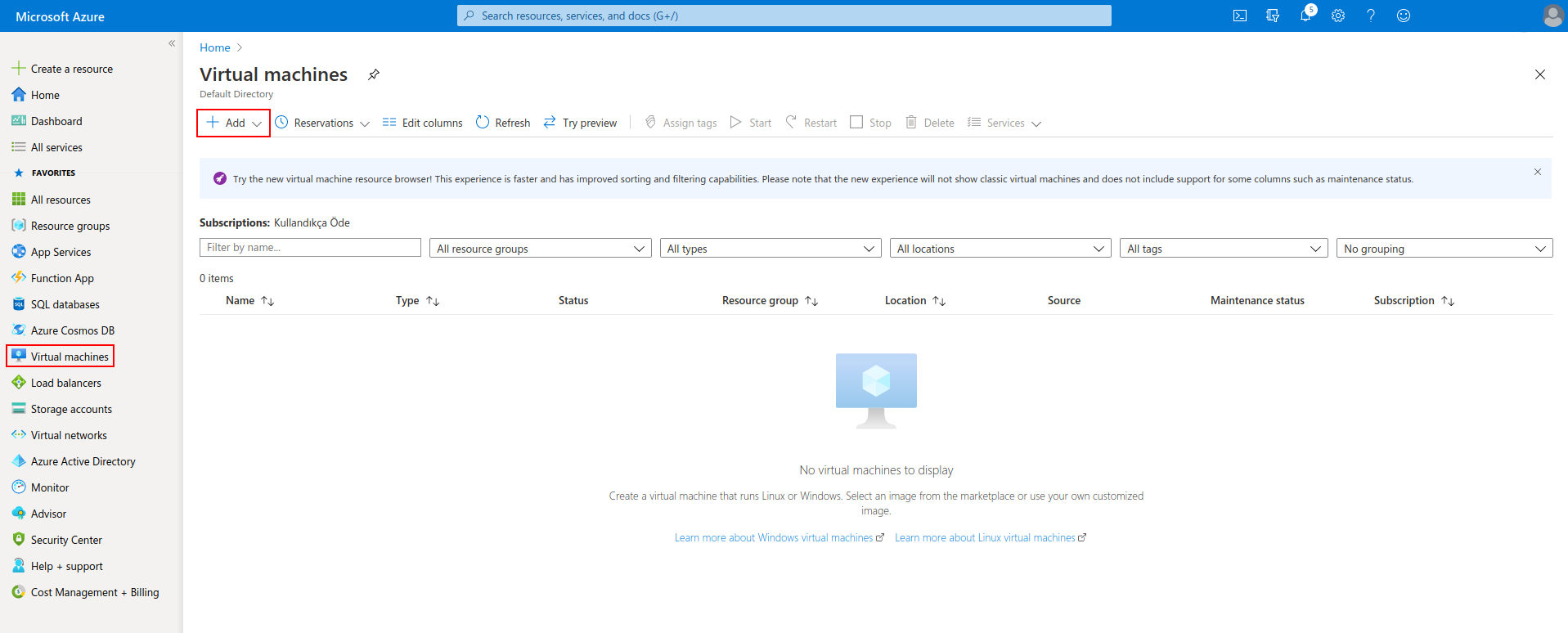Screen dimensions: 1568x633
Task: Click the Microsoft Azure logo text
Action: coord(60,16)
